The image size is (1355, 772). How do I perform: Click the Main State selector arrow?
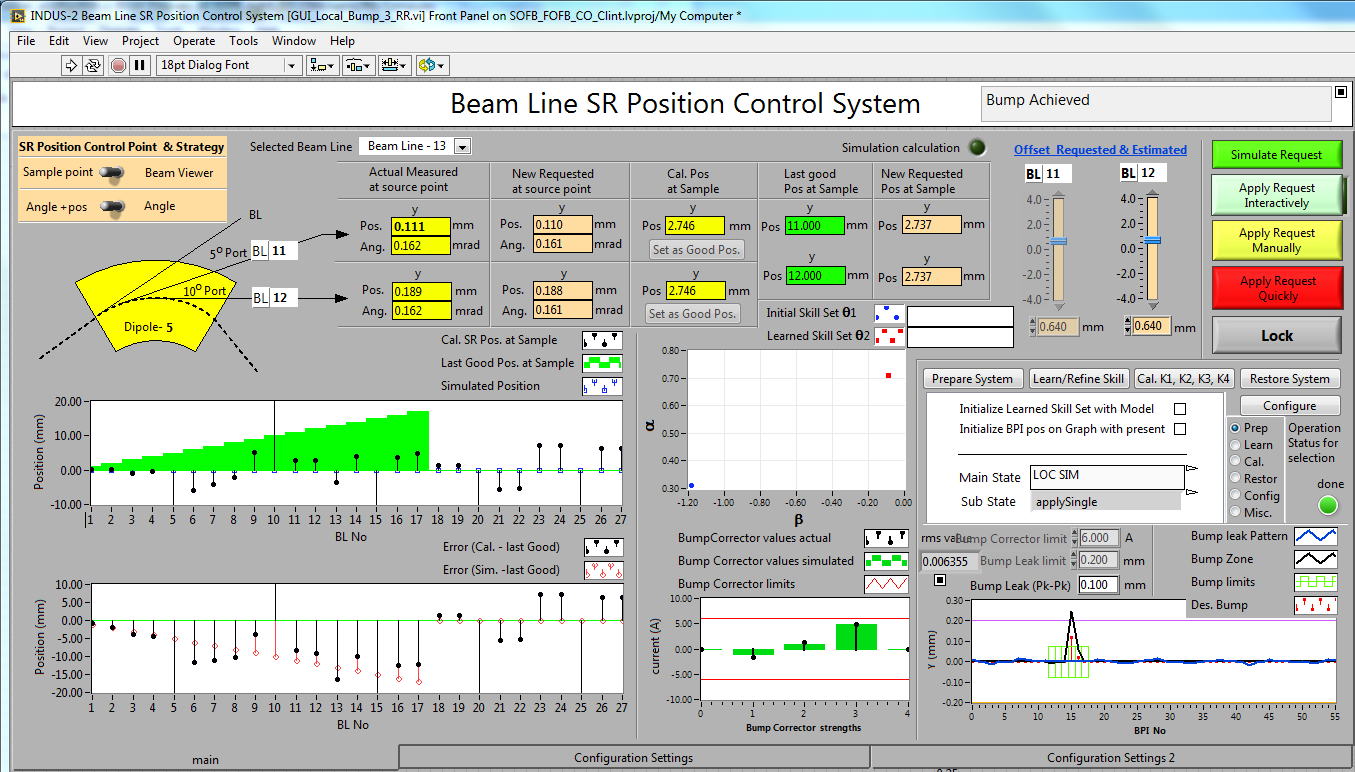1191,468
